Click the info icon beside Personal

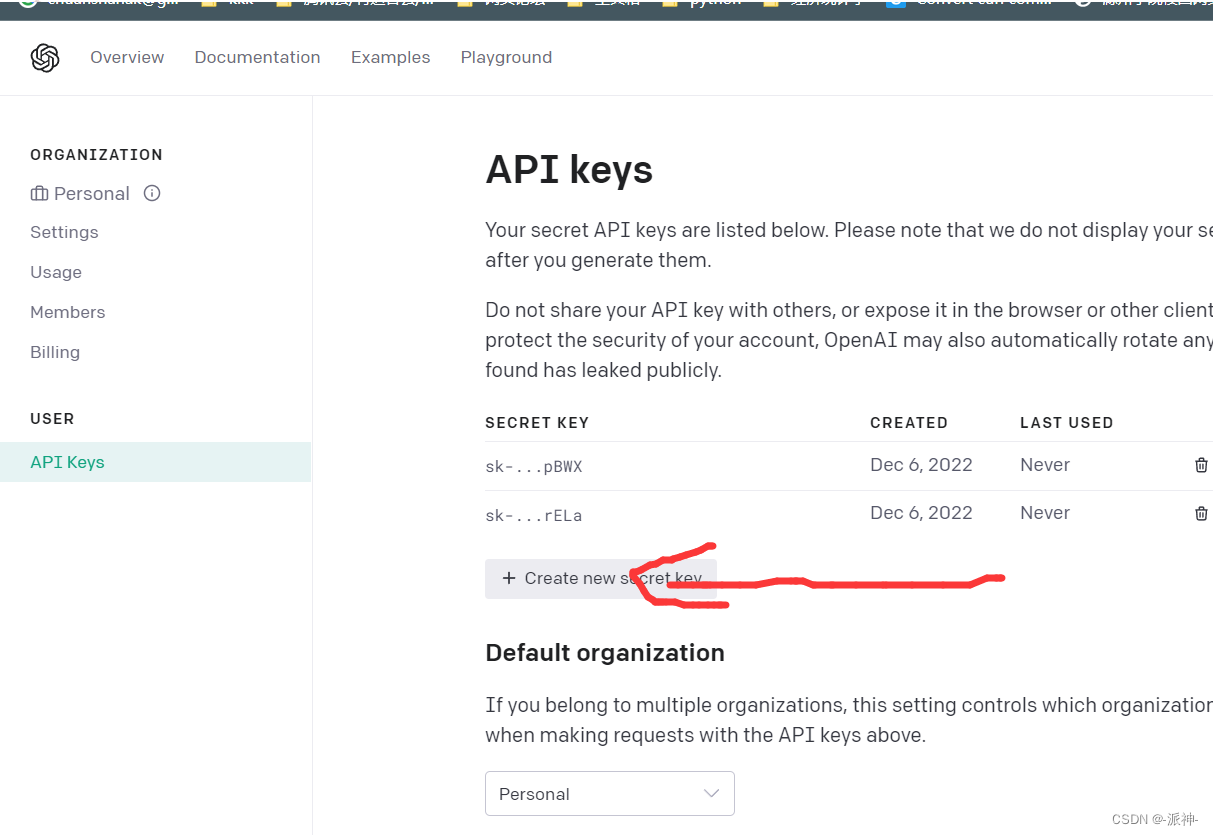click(152, 193)
